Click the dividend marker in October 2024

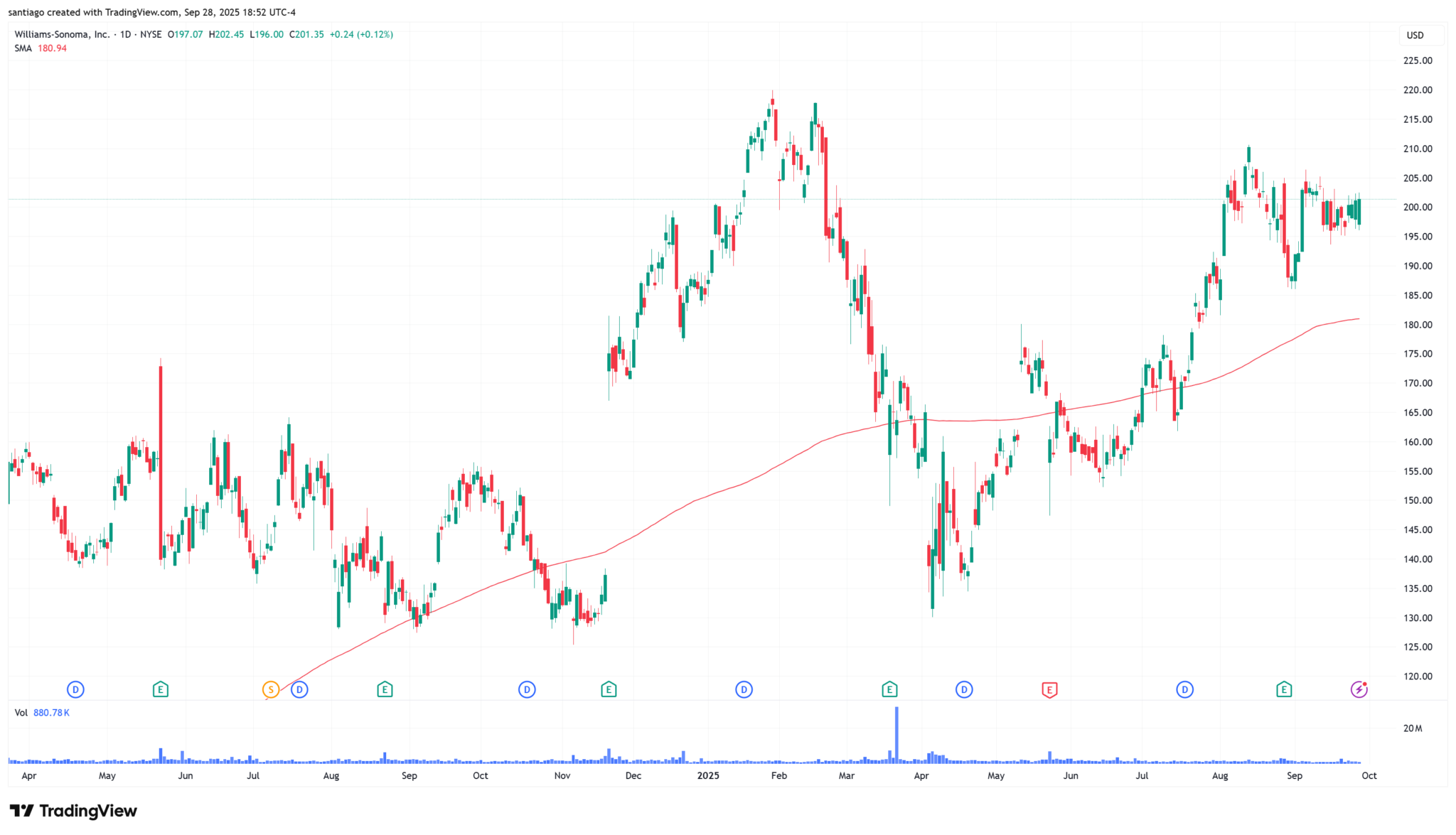pos(527,689)
